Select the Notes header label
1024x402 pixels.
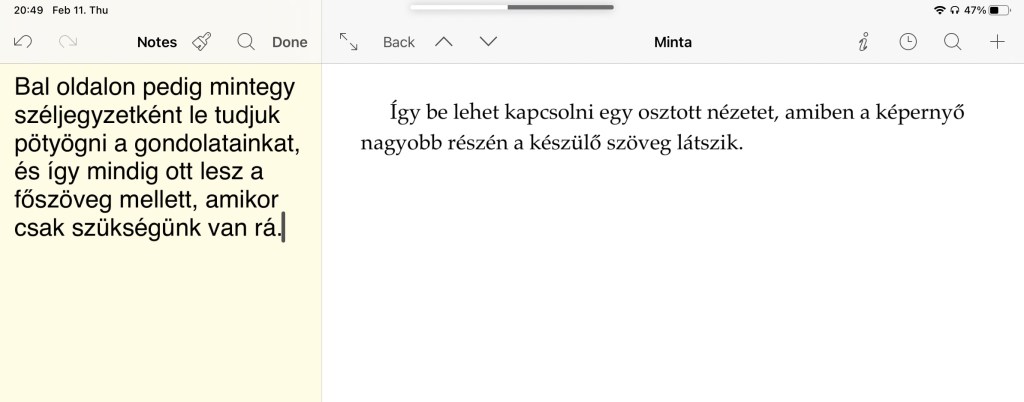[x=156, y=42]
